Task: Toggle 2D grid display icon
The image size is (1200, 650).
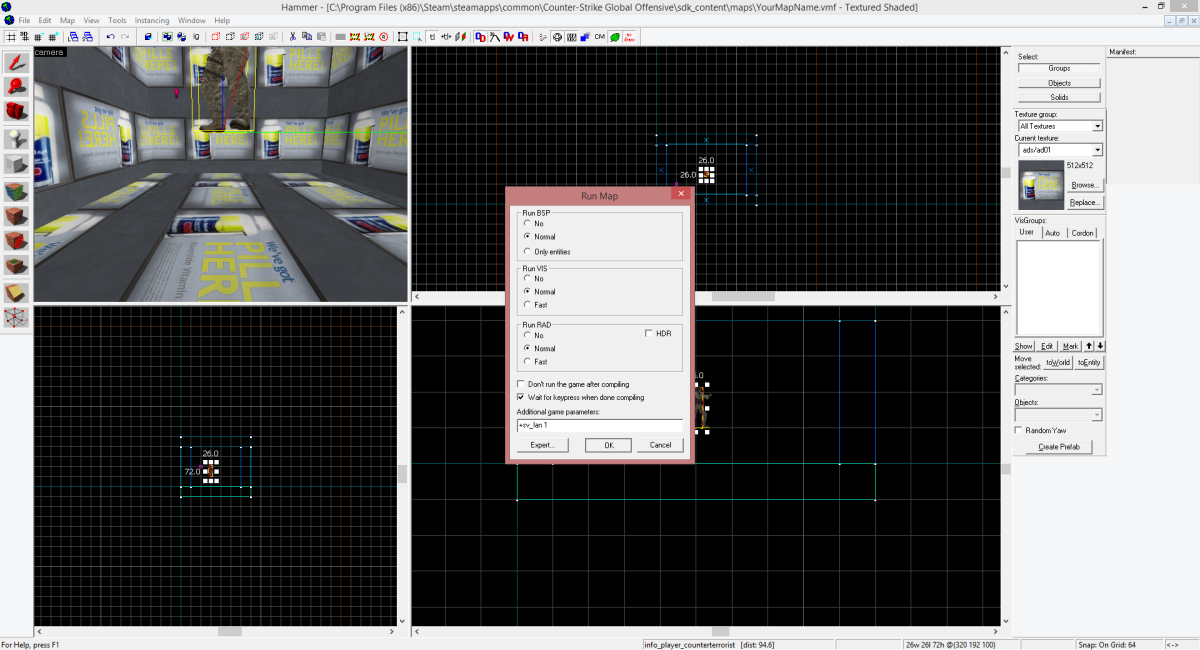Action: point(11,36)
